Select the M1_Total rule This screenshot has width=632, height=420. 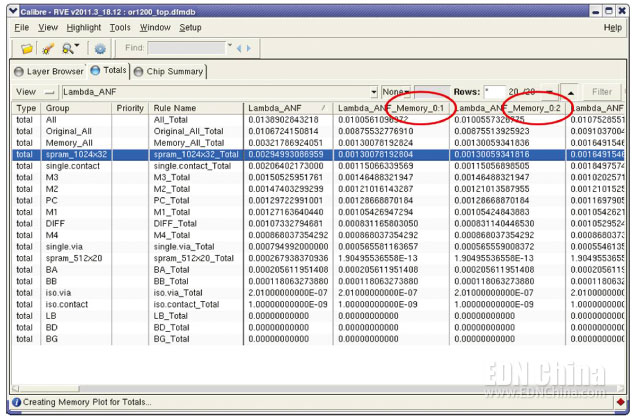click(171, 212)
